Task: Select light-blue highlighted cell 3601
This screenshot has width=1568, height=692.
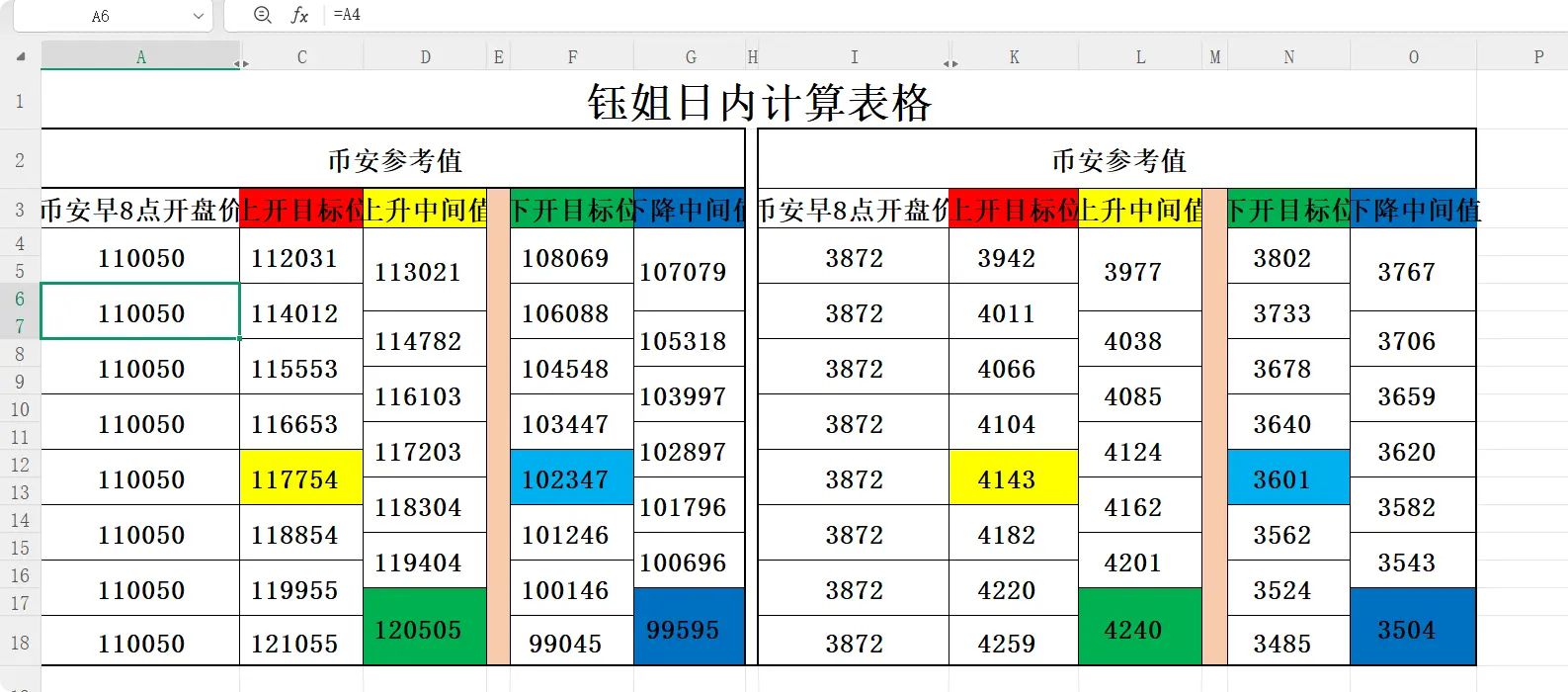Action: [x=1288, y=478]
